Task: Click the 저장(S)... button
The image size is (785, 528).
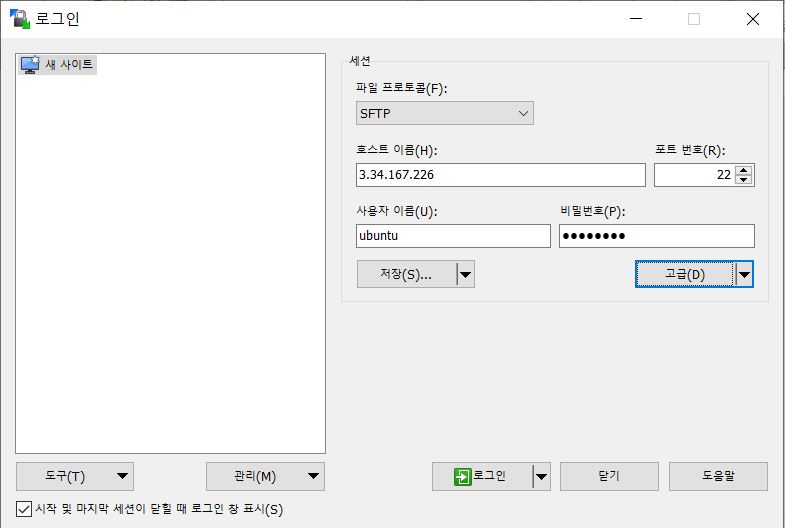Action: click(406, 274)
